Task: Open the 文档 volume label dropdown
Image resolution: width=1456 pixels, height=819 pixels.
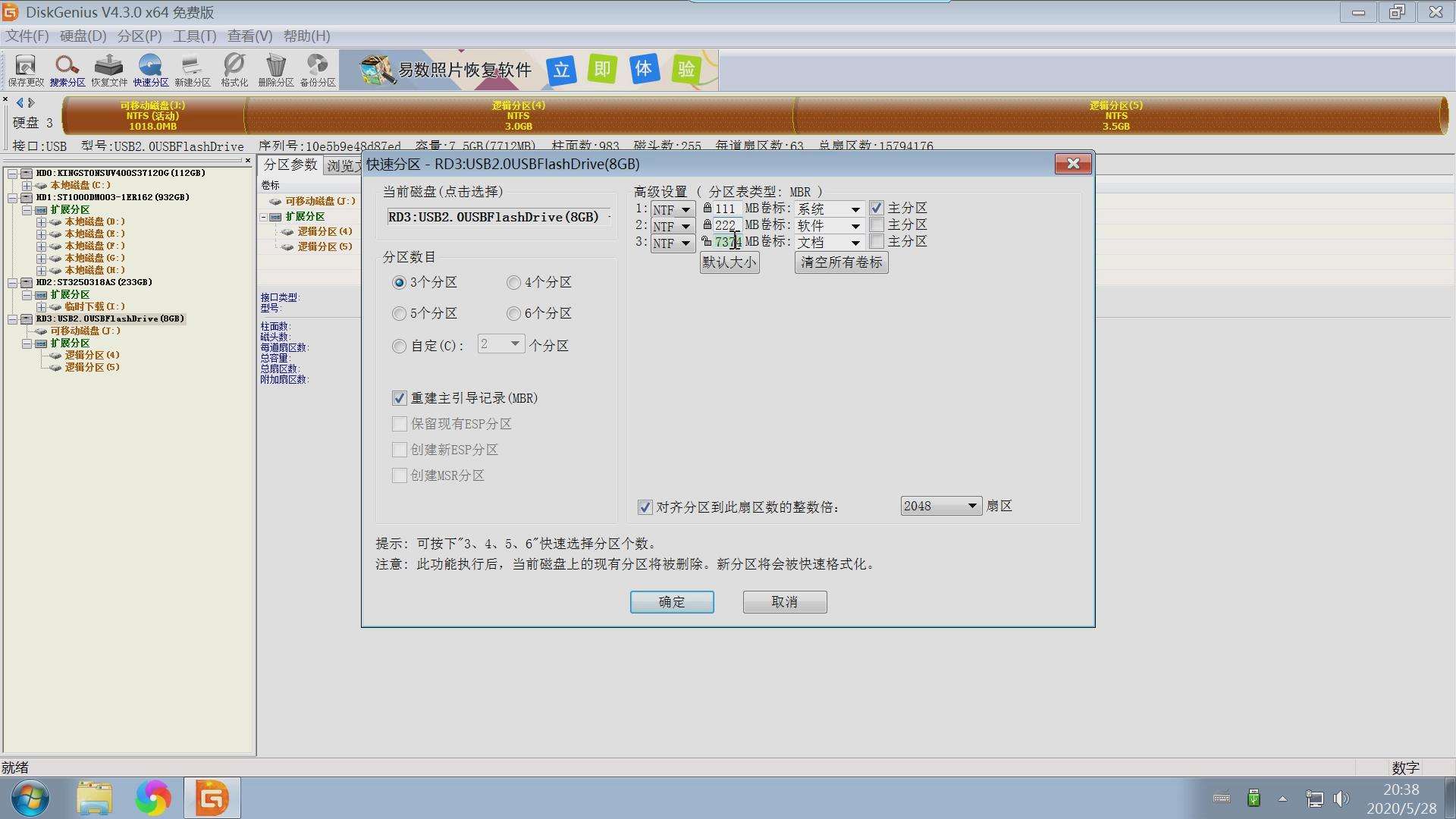Action: [x=854, y=241]
